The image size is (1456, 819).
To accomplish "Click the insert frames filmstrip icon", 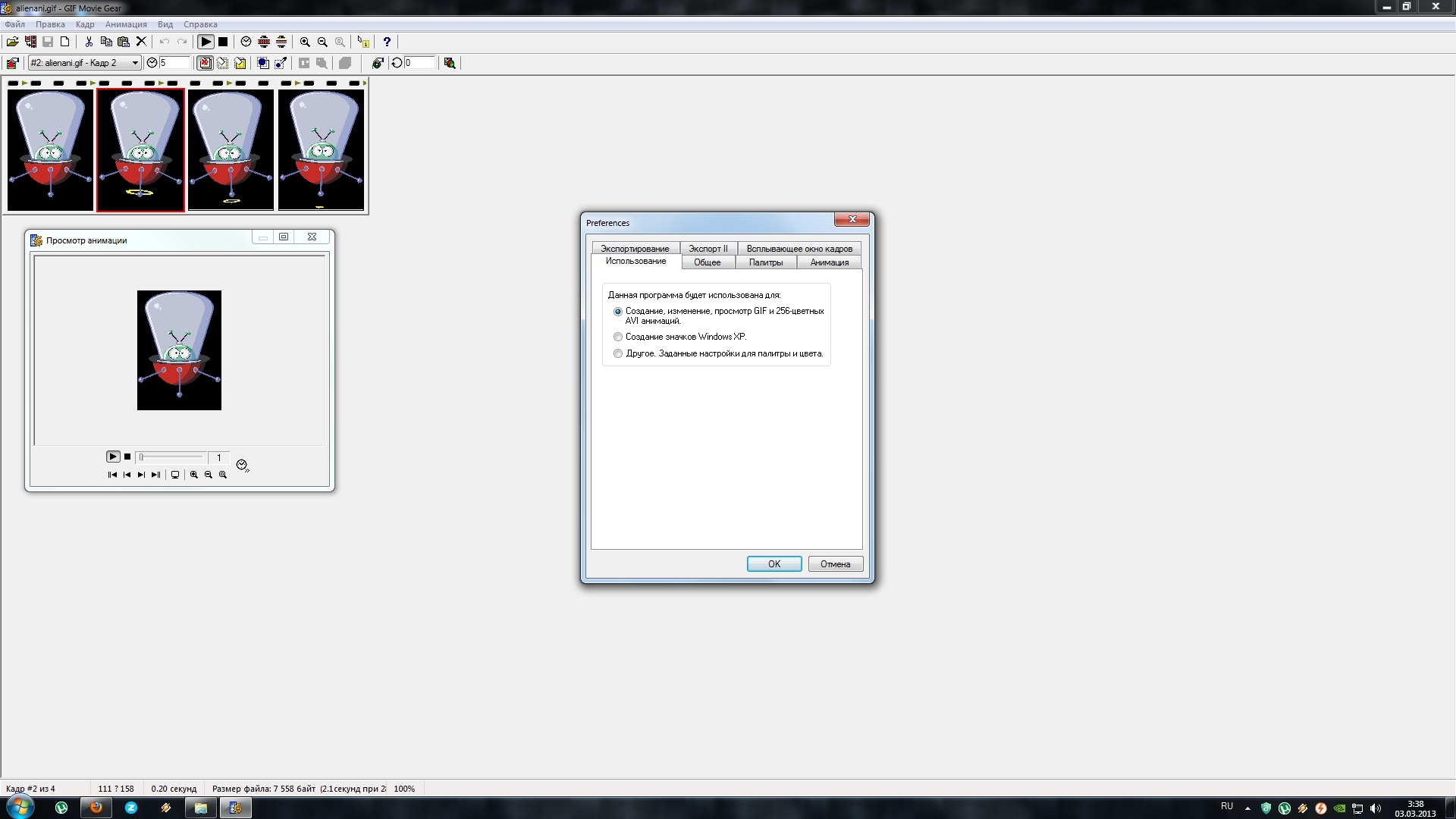I will point(30,42).
